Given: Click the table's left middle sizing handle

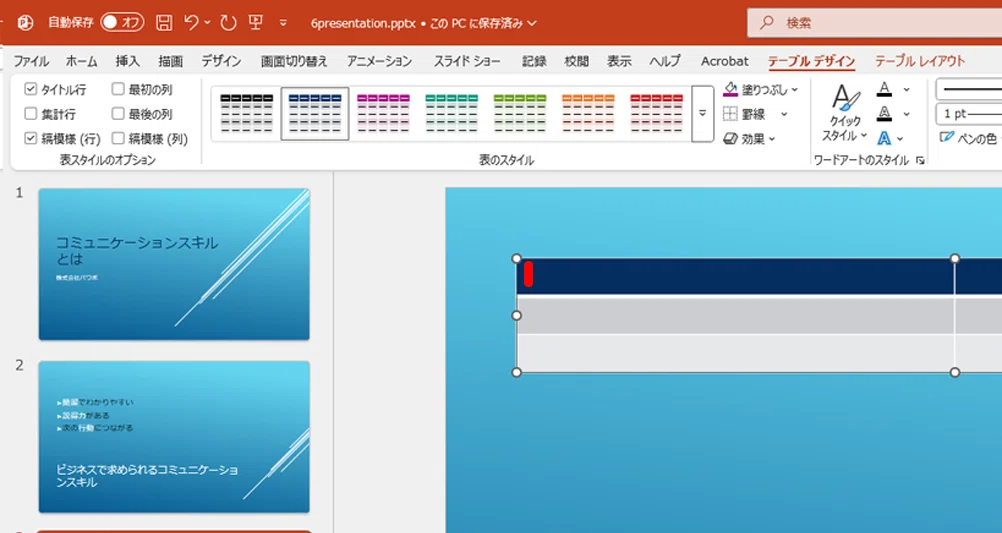Looking at the screenshot, I should pos(517,315).
